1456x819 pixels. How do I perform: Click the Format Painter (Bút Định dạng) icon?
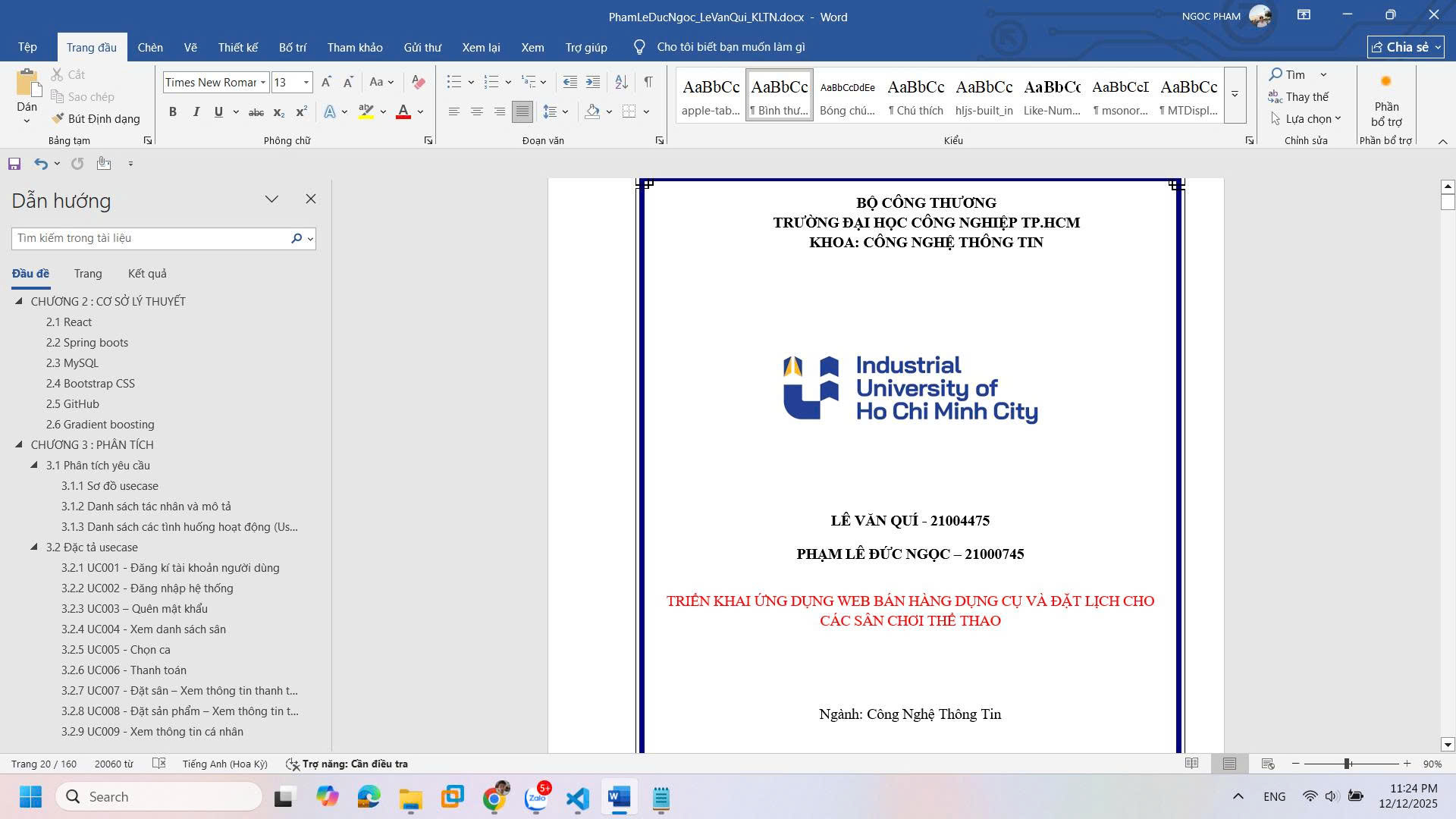[58, 118]
